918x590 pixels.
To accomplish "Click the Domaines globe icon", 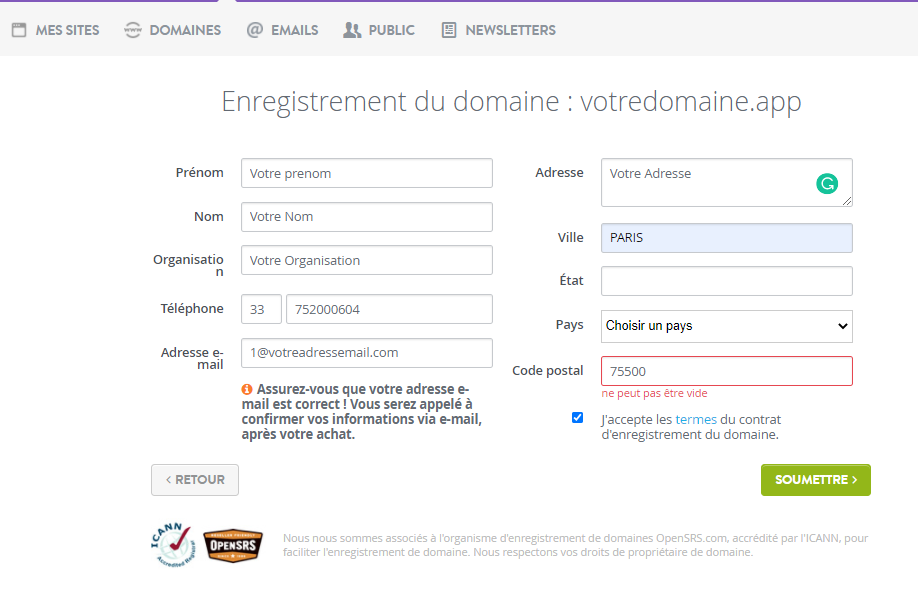I will (133, 30).
